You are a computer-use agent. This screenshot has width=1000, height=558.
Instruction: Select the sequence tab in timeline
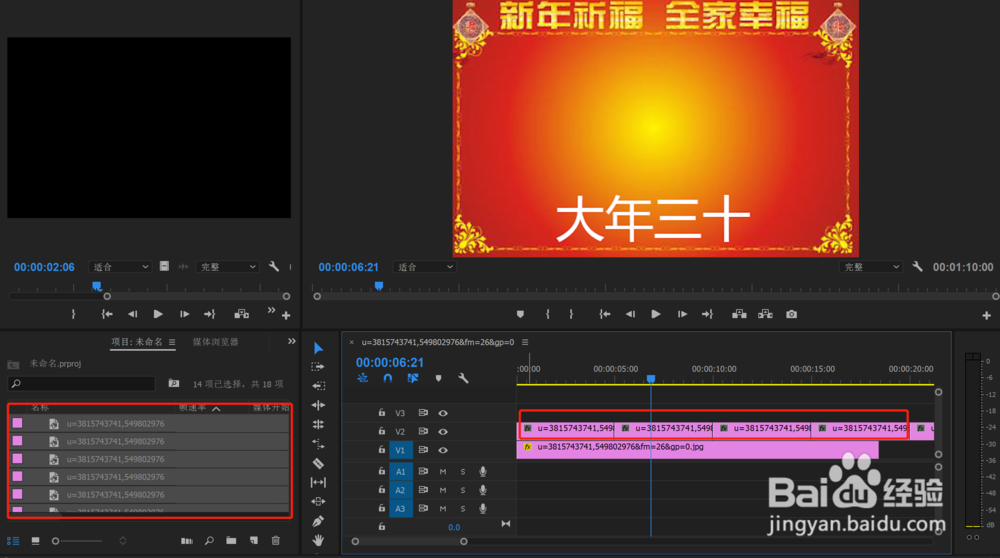[x=438, y=342]
